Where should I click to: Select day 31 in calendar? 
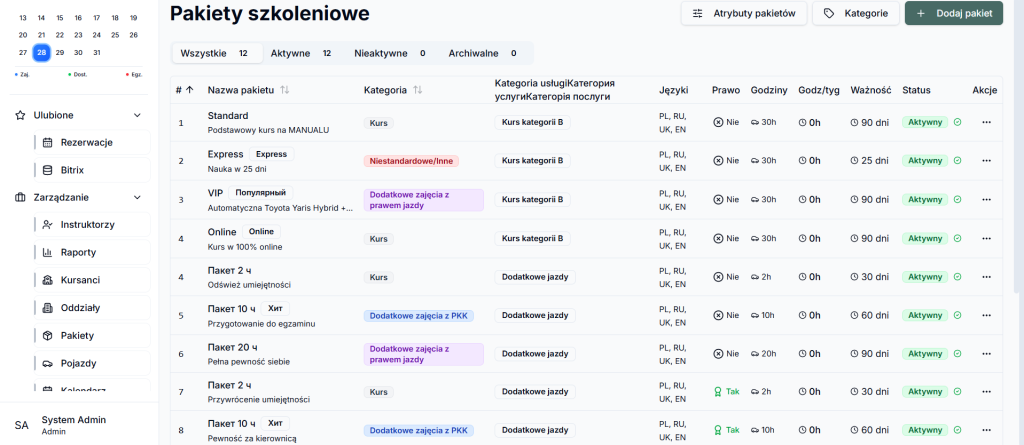[x=97, y=52]
